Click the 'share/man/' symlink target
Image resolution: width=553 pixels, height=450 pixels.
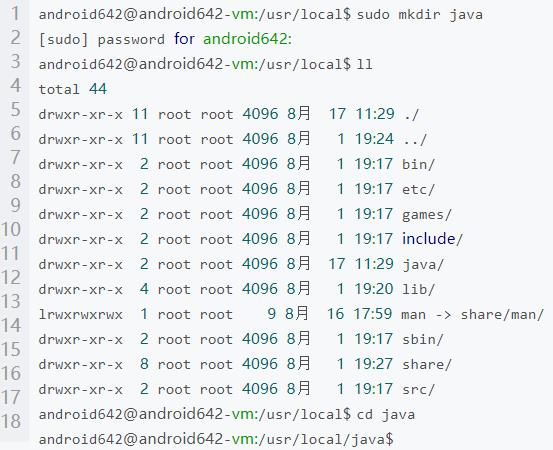coord(502,314)
